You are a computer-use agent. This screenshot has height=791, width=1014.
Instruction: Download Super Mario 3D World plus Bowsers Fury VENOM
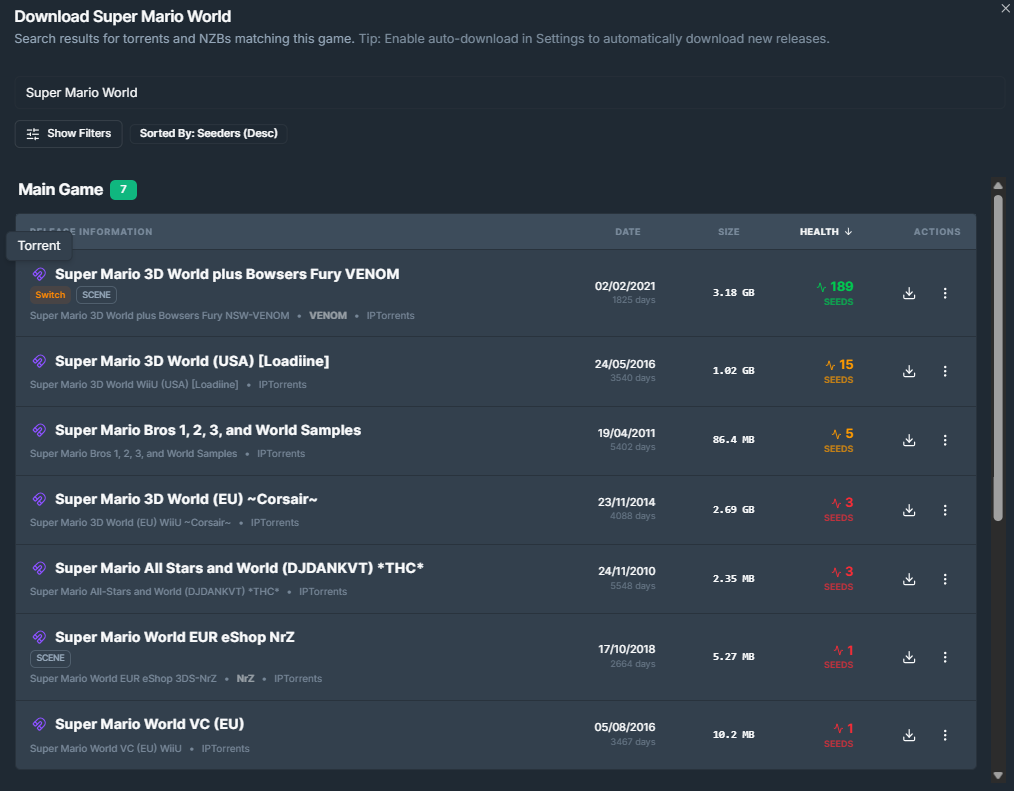tap(909, 293)
